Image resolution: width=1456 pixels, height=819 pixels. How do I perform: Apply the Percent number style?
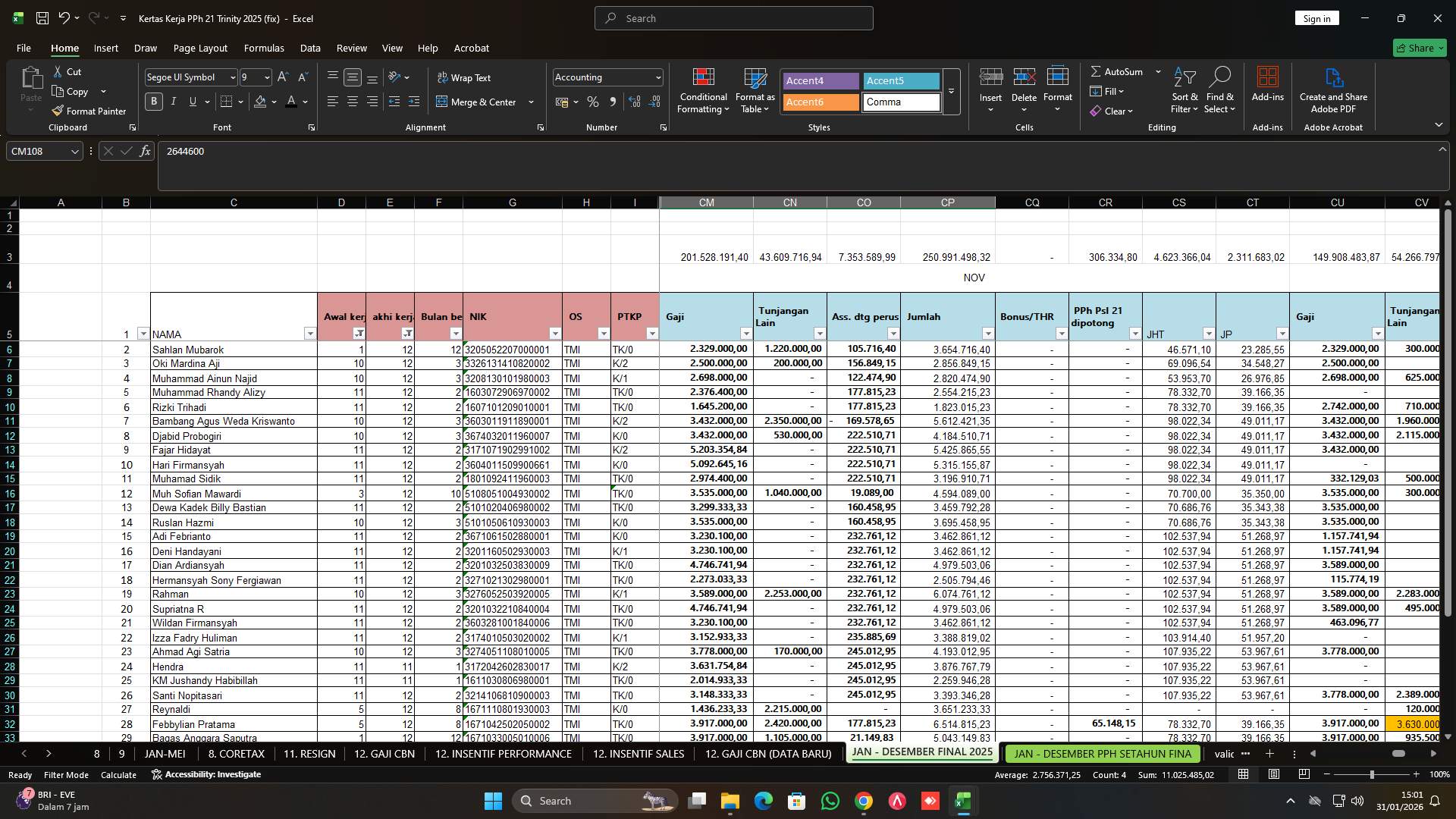pos(593,102)
